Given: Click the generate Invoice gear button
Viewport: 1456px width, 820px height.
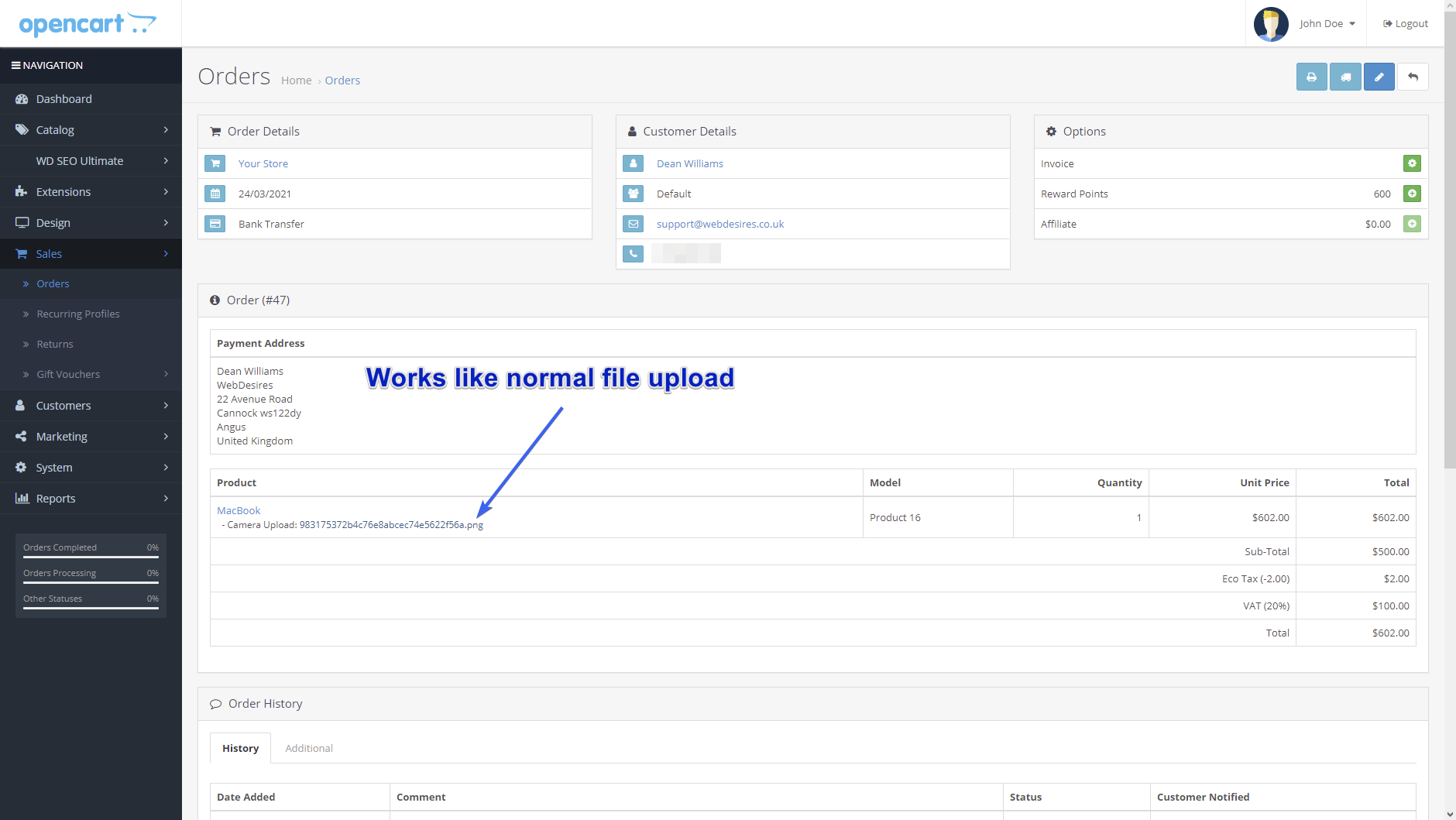Looking at the screenshot, I should click(1412, 163).
